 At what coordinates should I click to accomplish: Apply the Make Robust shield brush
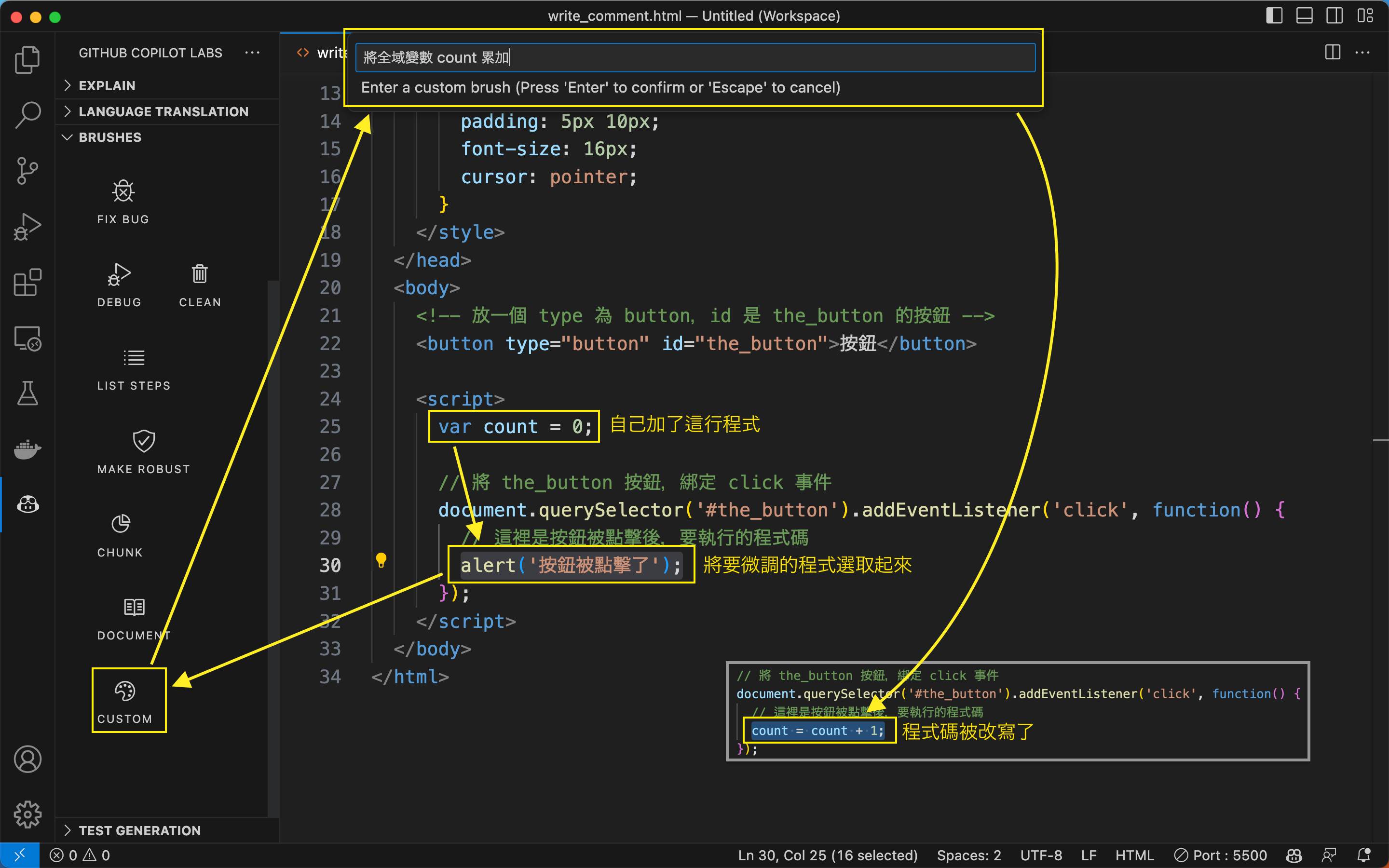click(x=144, y=441)
